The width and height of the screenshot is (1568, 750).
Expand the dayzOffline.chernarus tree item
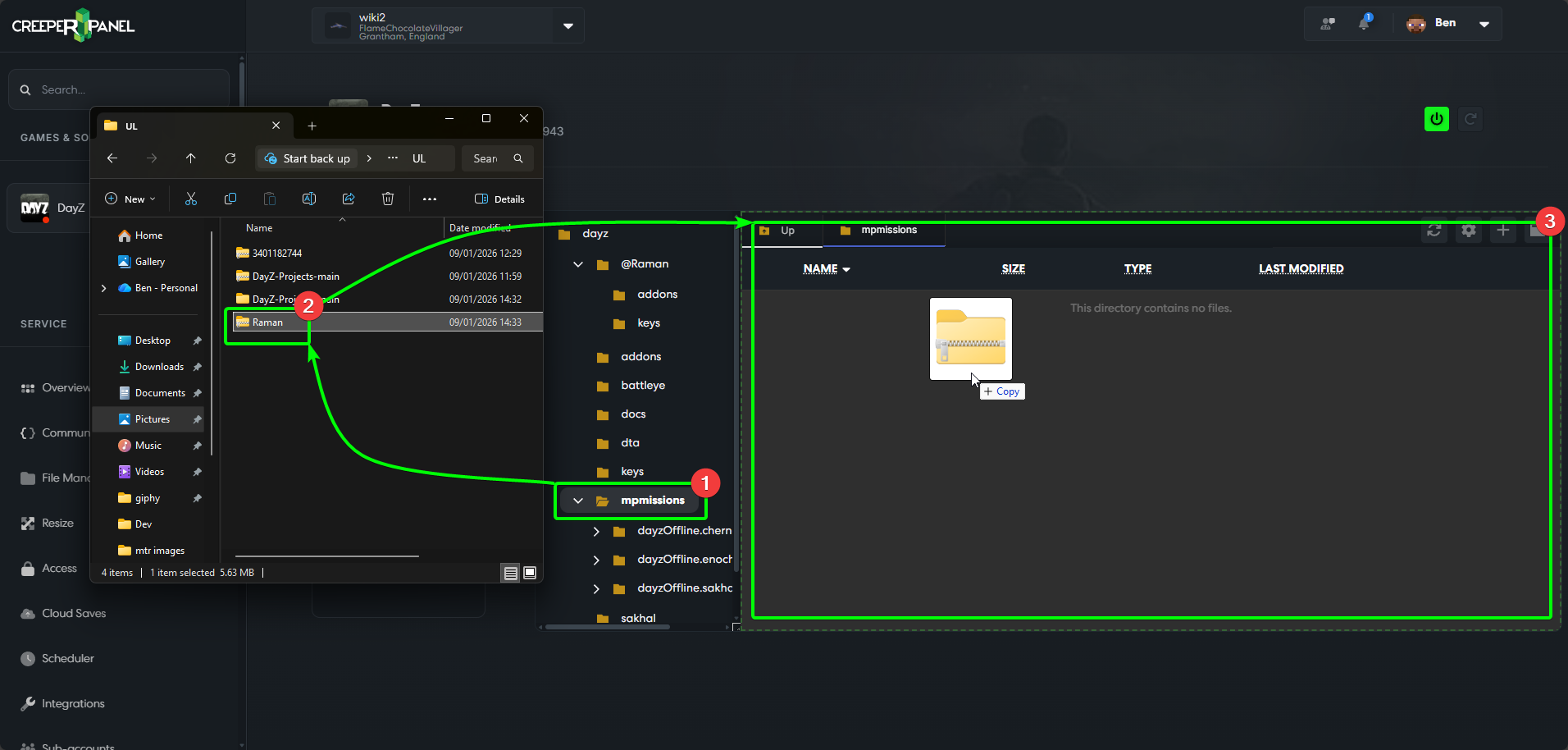(x=595, y=531)
